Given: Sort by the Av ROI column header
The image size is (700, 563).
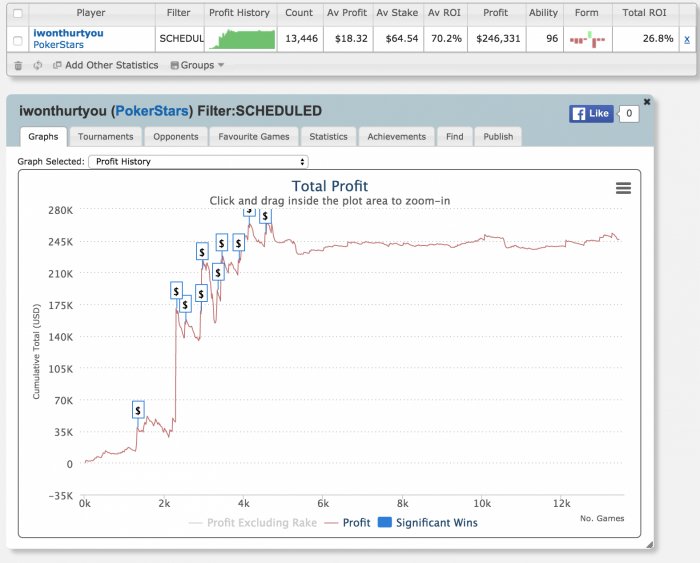Looking at the screenshot, I should coord(445,13).
